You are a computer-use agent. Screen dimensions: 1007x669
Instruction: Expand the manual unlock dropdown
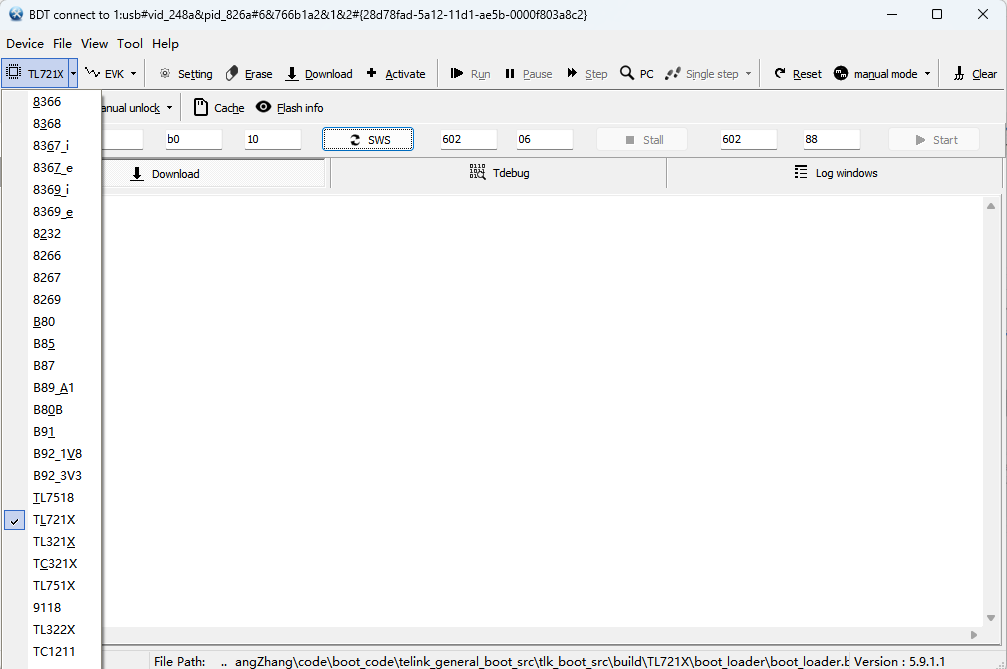coord(170,108)
